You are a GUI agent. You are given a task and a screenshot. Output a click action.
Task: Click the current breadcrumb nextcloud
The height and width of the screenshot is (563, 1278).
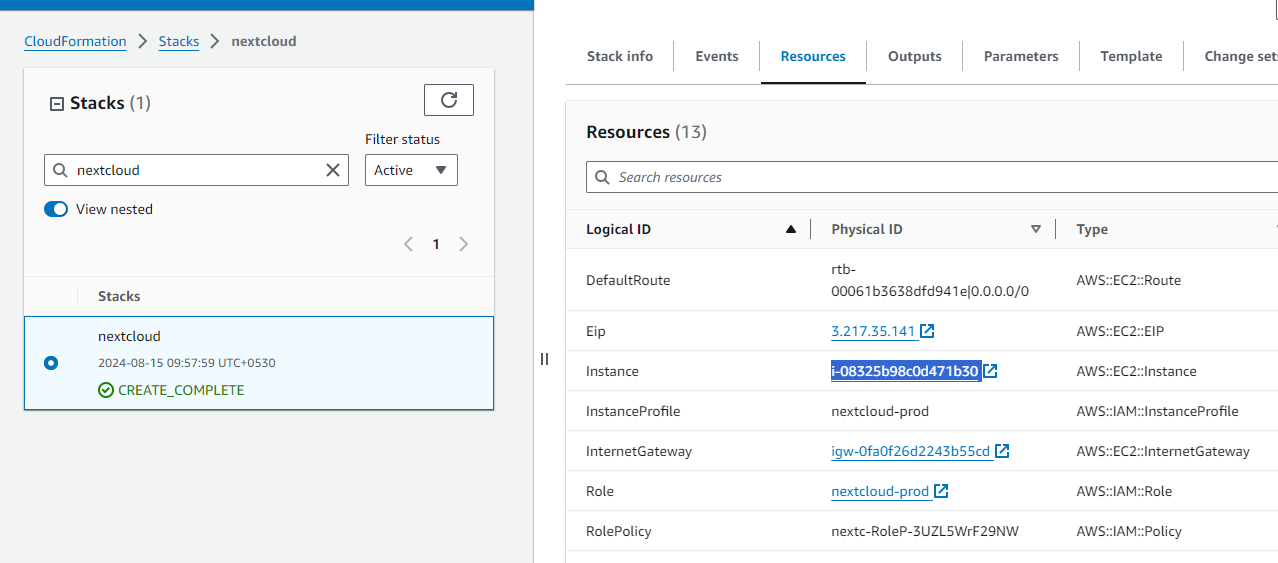(x=264, y=41)
